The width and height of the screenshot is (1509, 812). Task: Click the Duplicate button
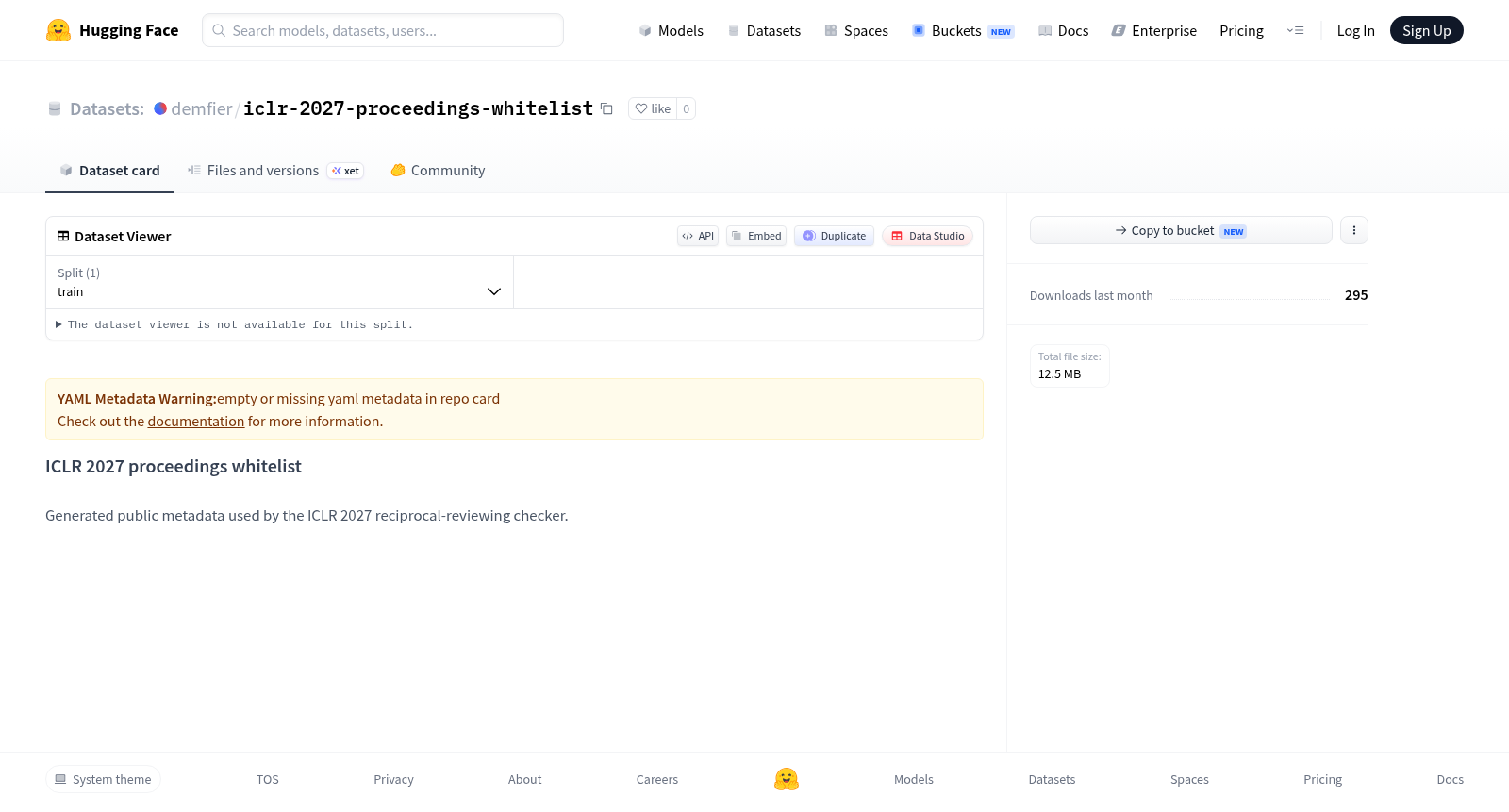(x=834, y=236)
